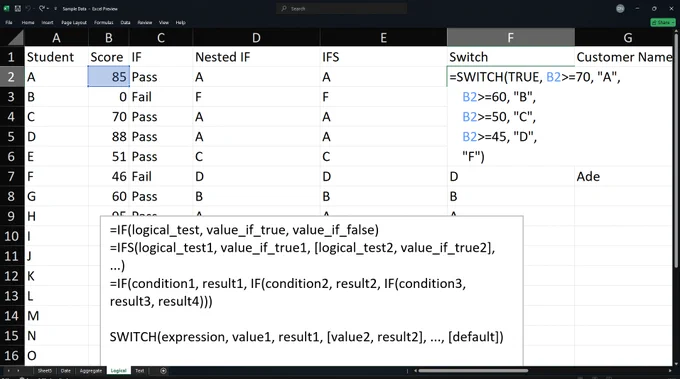Open the Home ribbon tab
The image size is (680, 379).
tap(28, 23)
